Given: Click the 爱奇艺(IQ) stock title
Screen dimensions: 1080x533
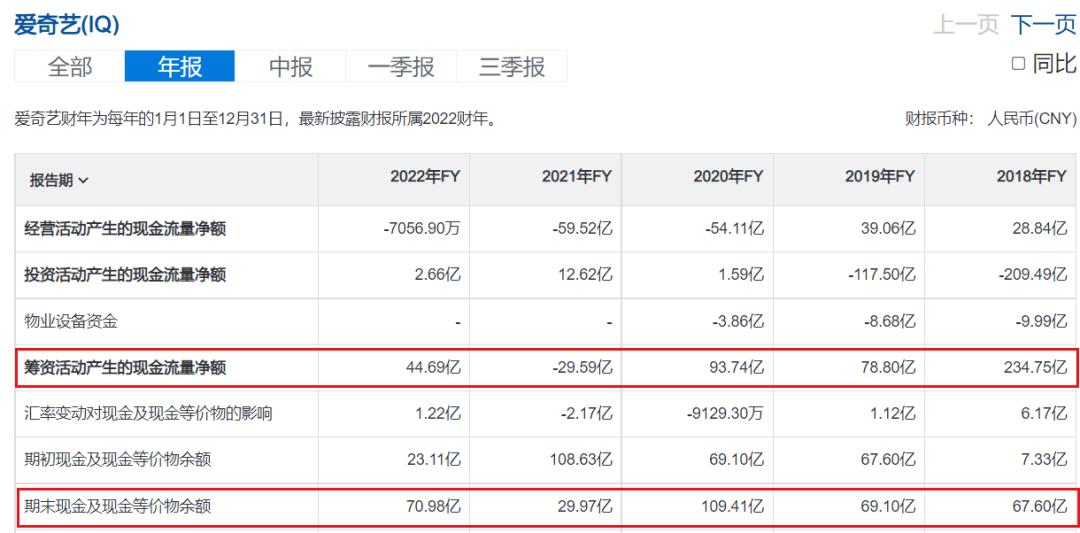Looking at the screenshot, I should (67, 25).
